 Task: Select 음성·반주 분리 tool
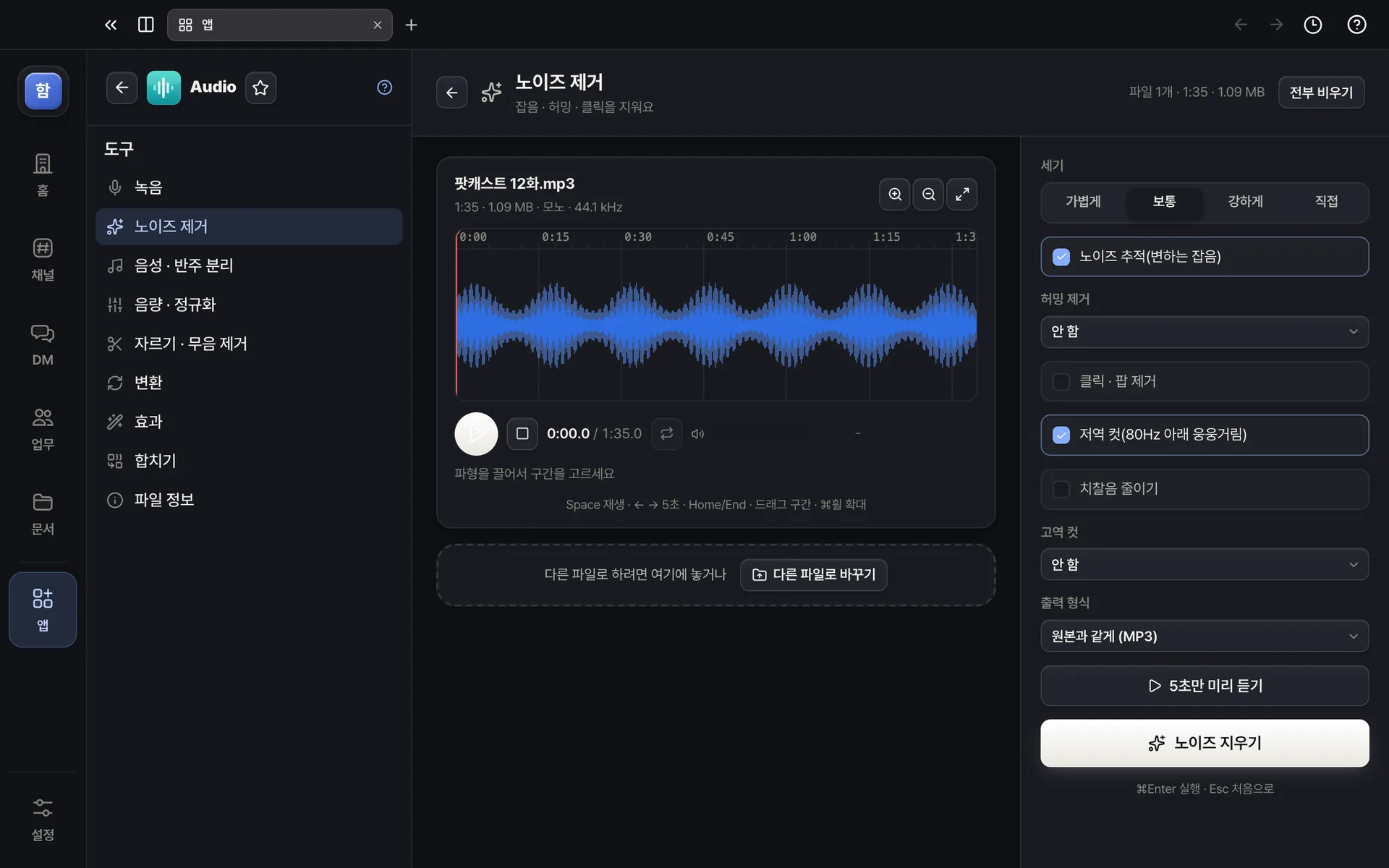tap(249, 265)
